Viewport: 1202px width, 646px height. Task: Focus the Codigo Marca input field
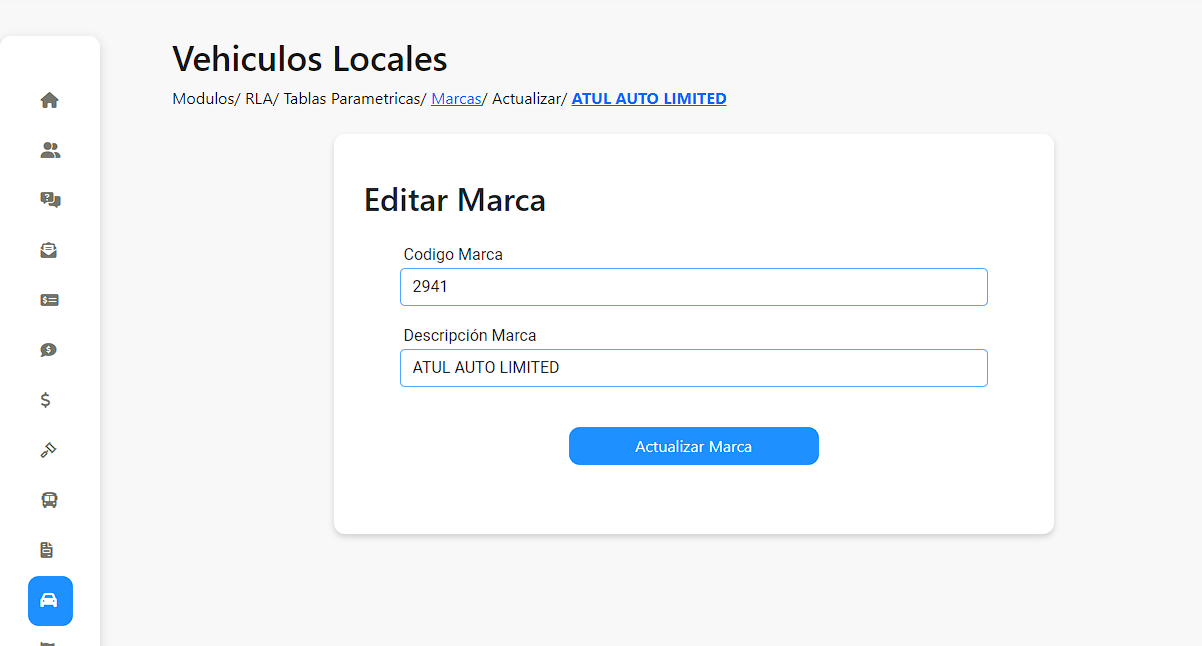(x=694, y=287)
